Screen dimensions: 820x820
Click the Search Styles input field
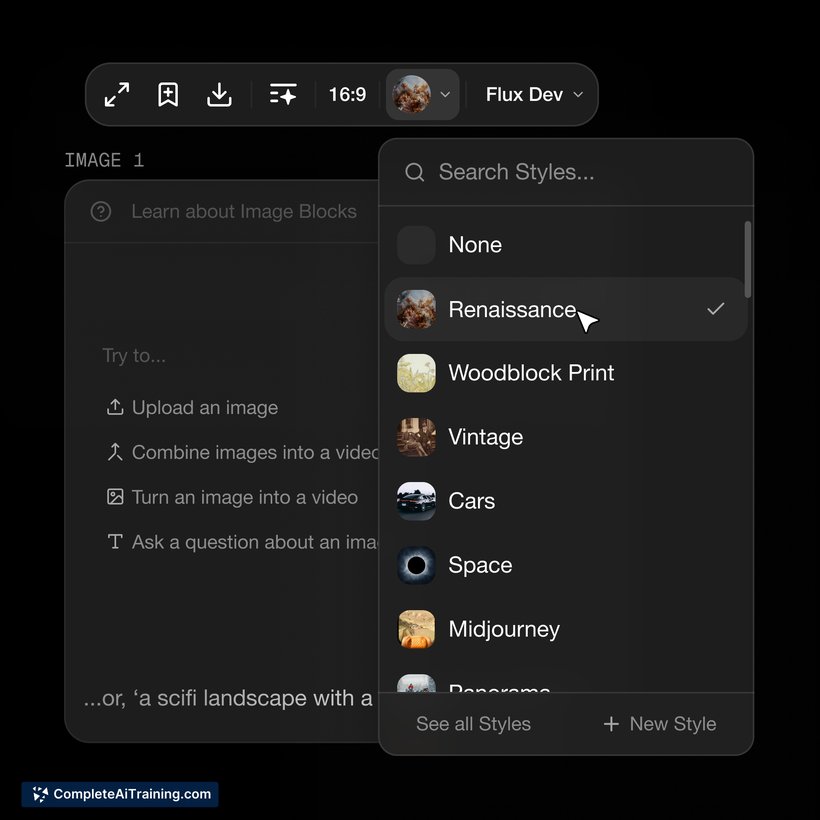click(x=566, y=172)
